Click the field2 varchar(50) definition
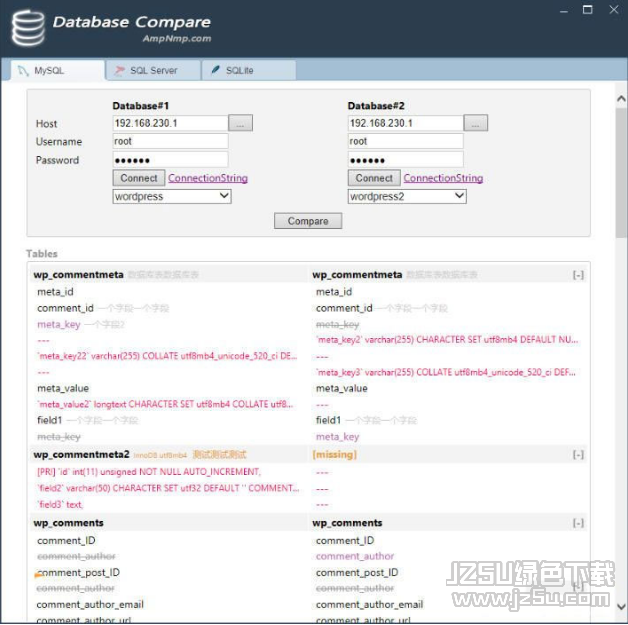This screenshot has width=628, height=625. coord(168,488)
